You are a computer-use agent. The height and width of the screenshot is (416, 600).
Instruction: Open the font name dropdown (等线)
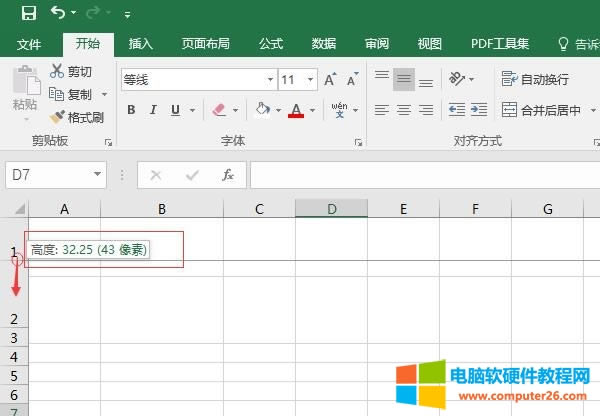pyautogui.click(x=270, y=80)
